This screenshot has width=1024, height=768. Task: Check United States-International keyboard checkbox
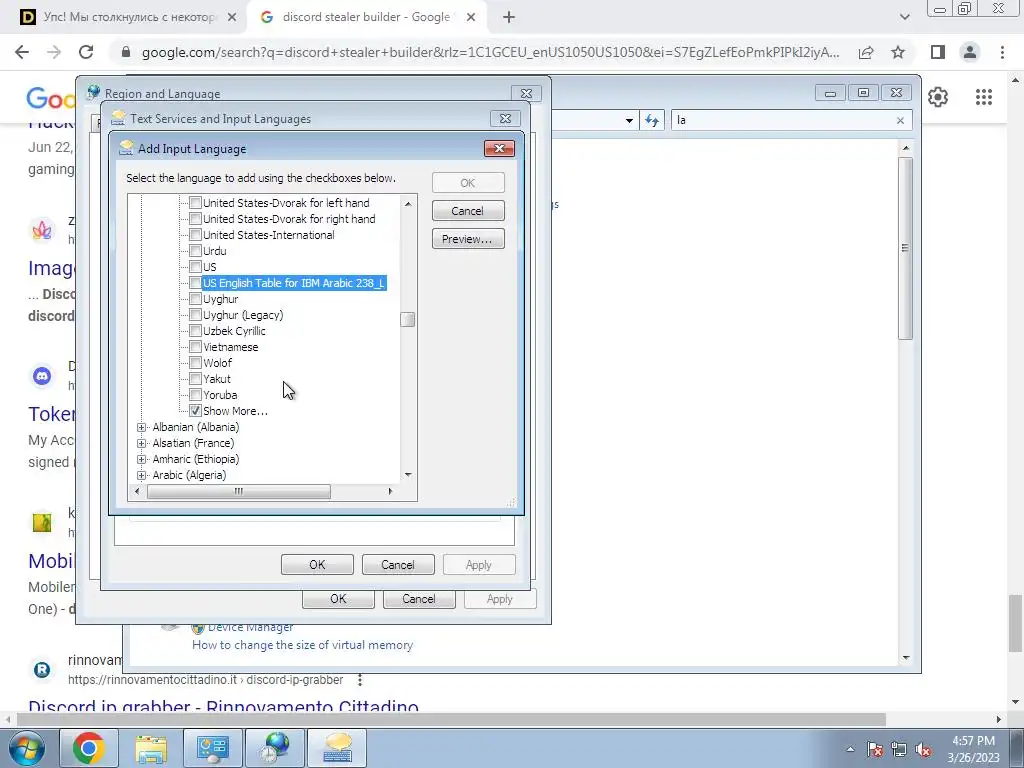point(195,235)
